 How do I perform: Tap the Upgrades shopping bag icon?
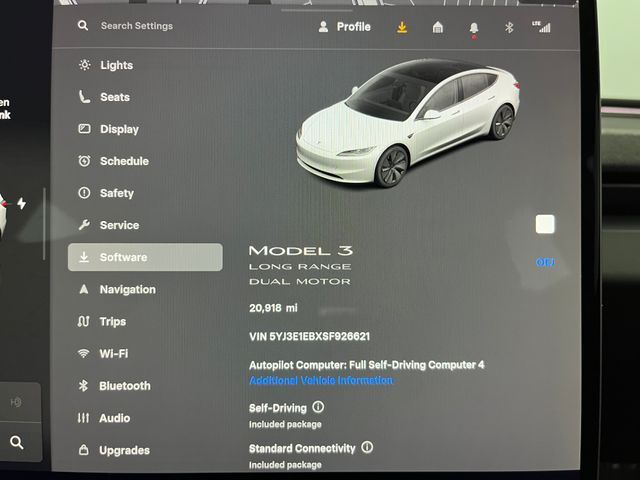point(84,450)
